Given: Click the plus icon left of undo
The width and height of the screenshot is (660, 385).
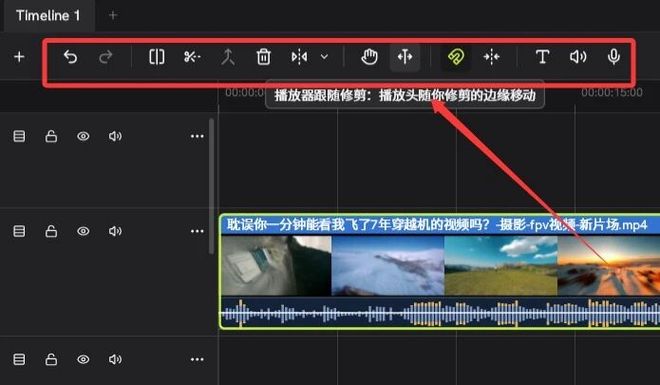Looking at the screenshot, I should (19, 56).
